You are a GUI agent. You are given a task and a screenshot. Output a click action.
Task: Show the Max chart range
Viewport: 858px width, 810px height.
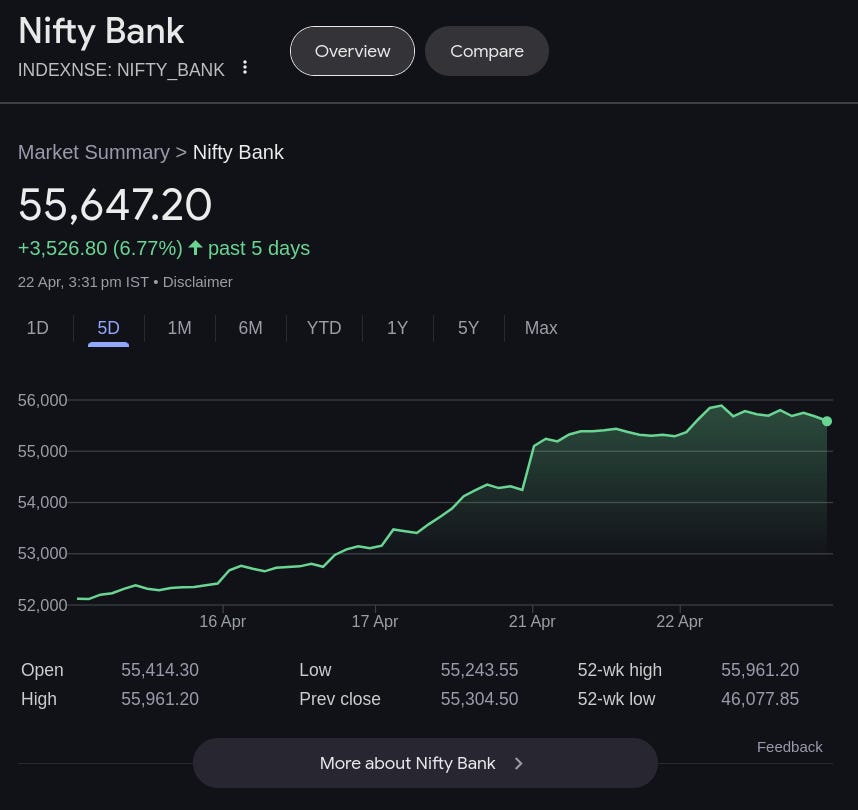click(541, 328)
